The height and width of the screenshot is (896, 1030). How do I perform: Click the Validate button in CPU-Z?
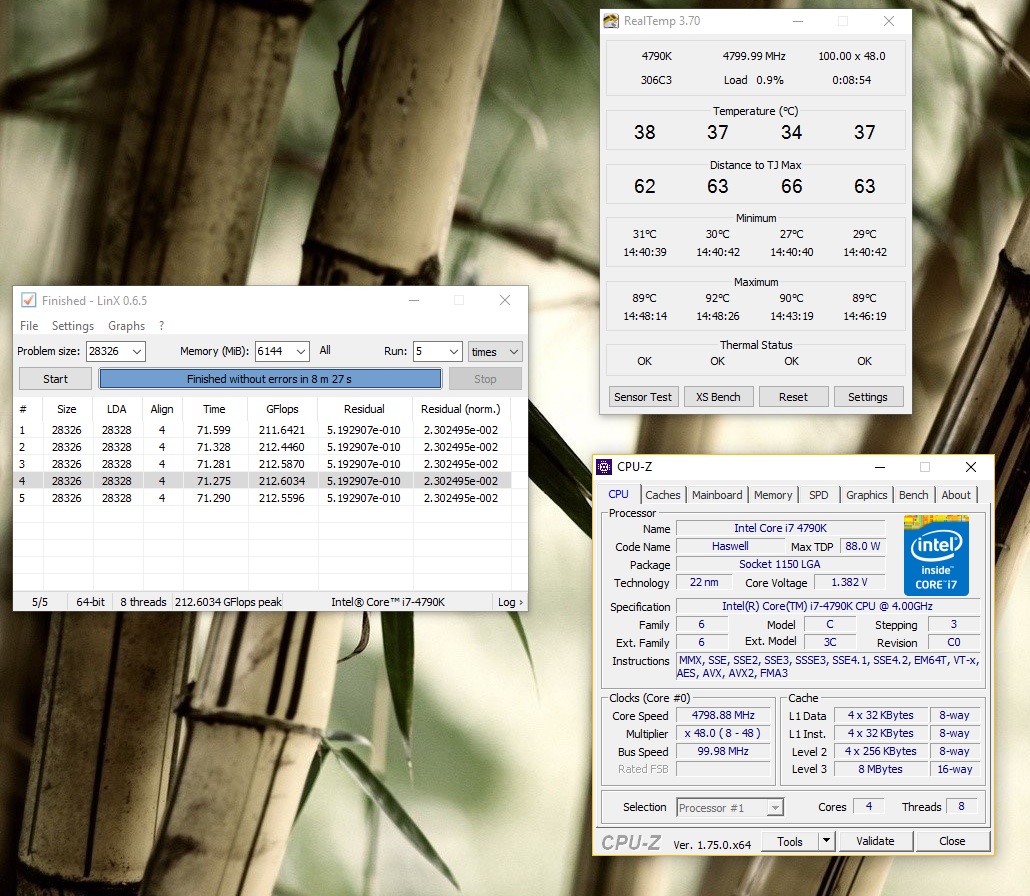point(875,841)
